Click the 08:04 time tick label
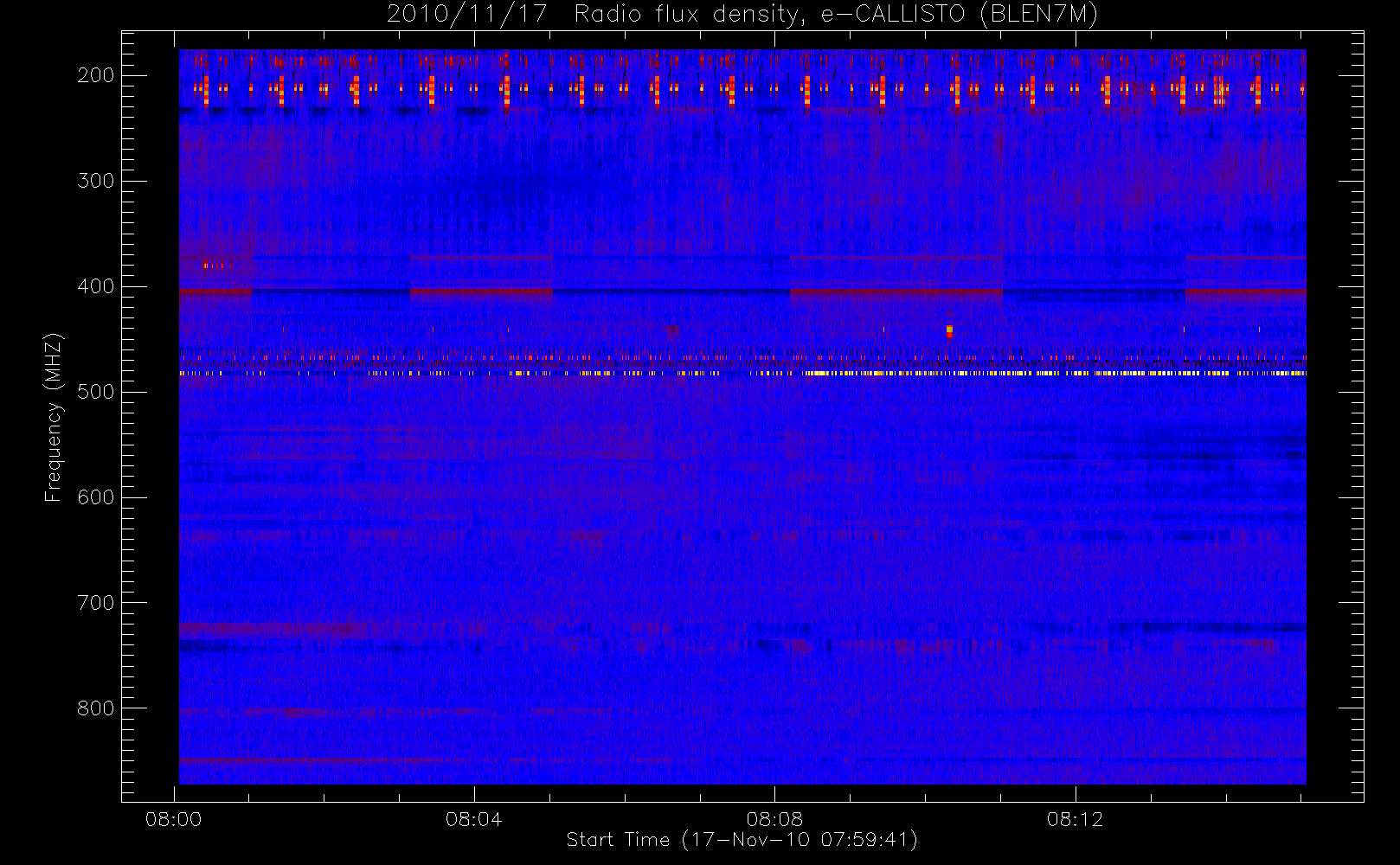Screen dimensions: 1400x865 tap(474, 819)
